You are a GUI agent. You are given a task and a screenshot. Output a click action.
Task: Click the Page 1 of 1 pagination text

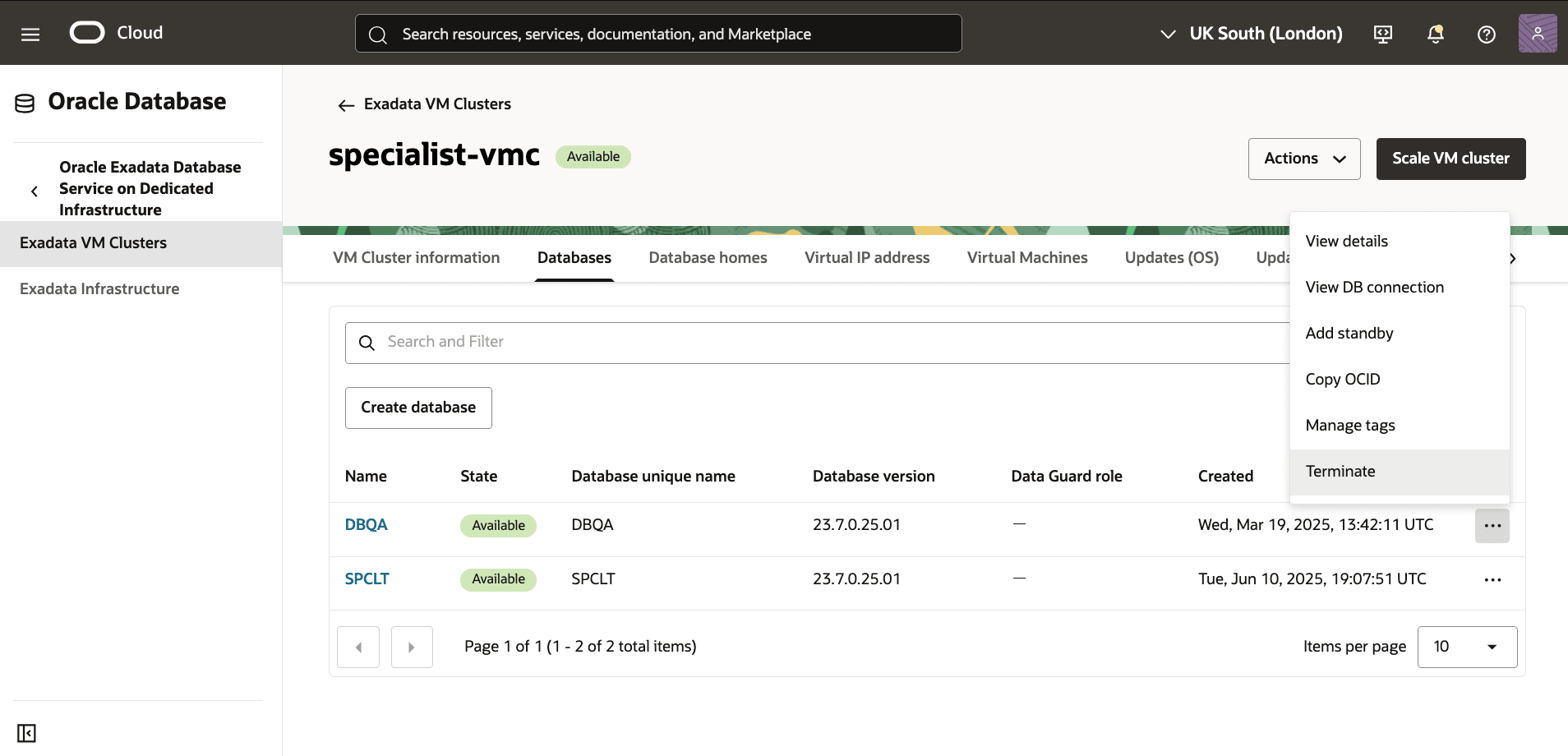click(x=580, y=647)
